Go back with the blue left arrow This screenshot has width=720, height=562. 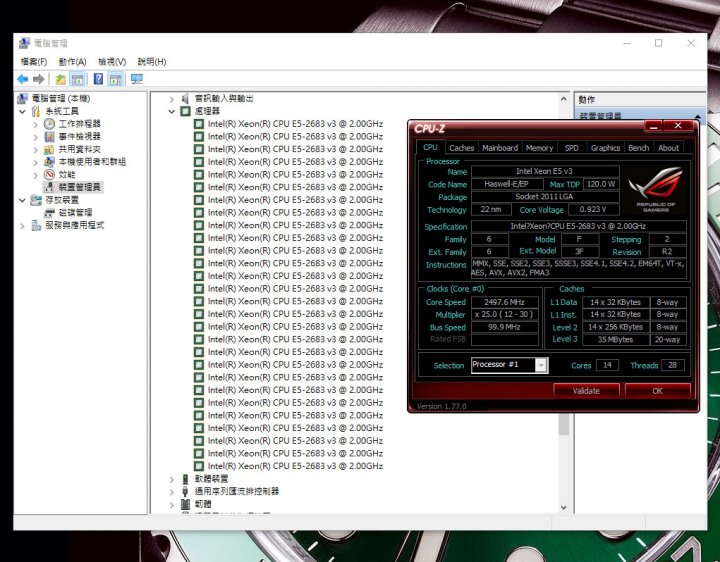(x=22, y=79)
